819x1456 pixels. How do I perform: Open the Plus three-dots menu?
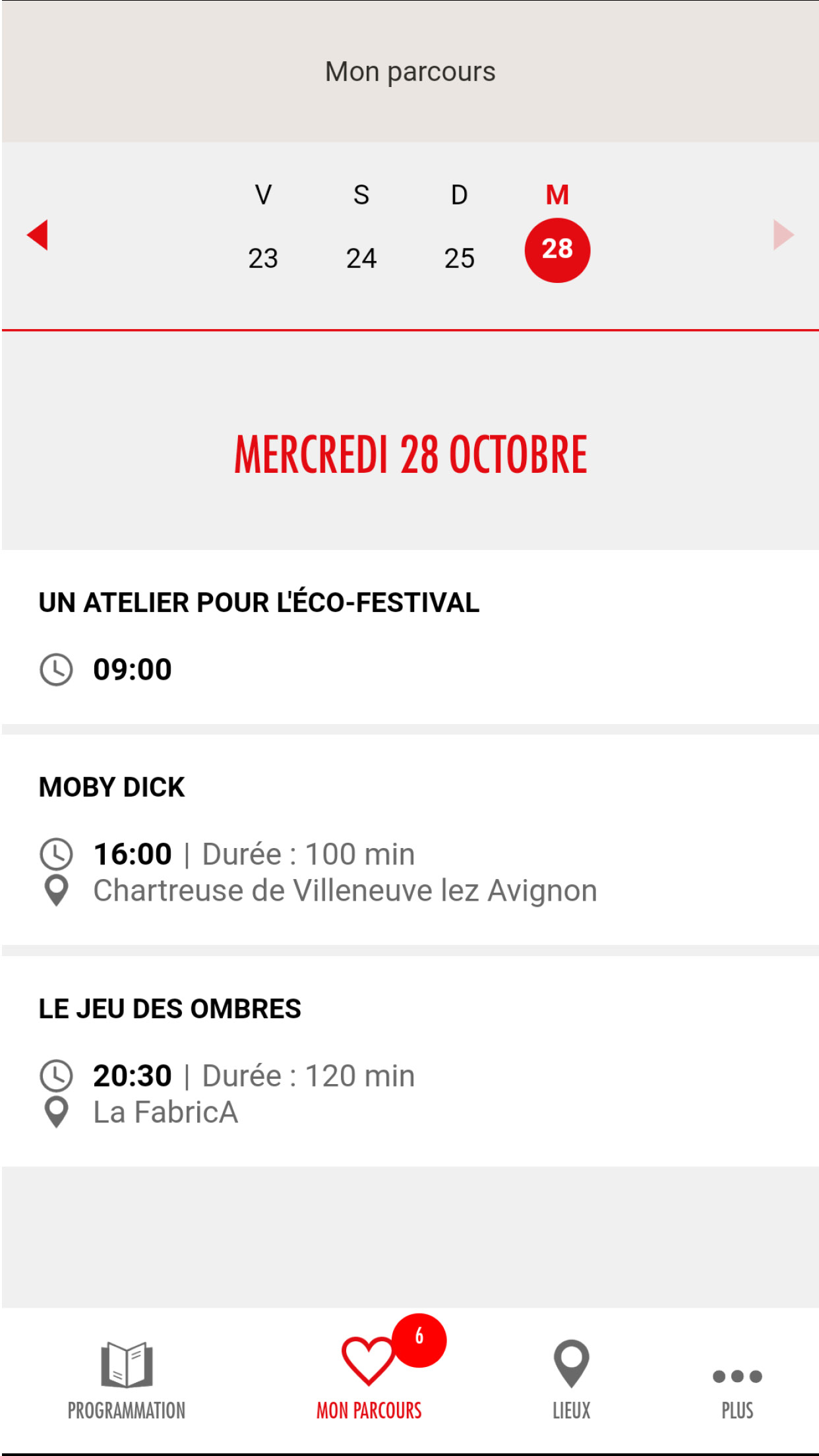(737, 1377)
